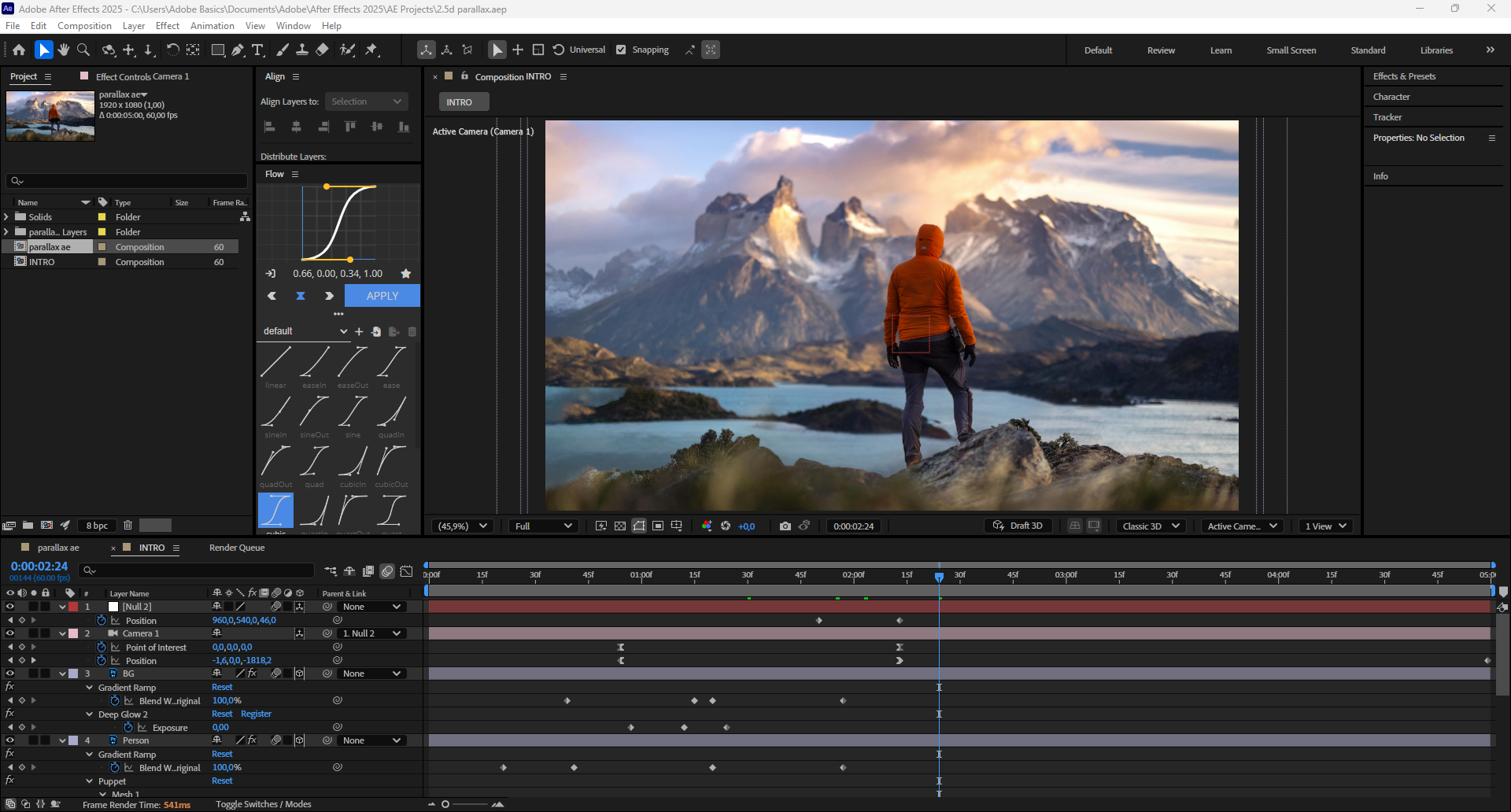Open the Align Layers to Selection dropdown

[x=366, y=101]
